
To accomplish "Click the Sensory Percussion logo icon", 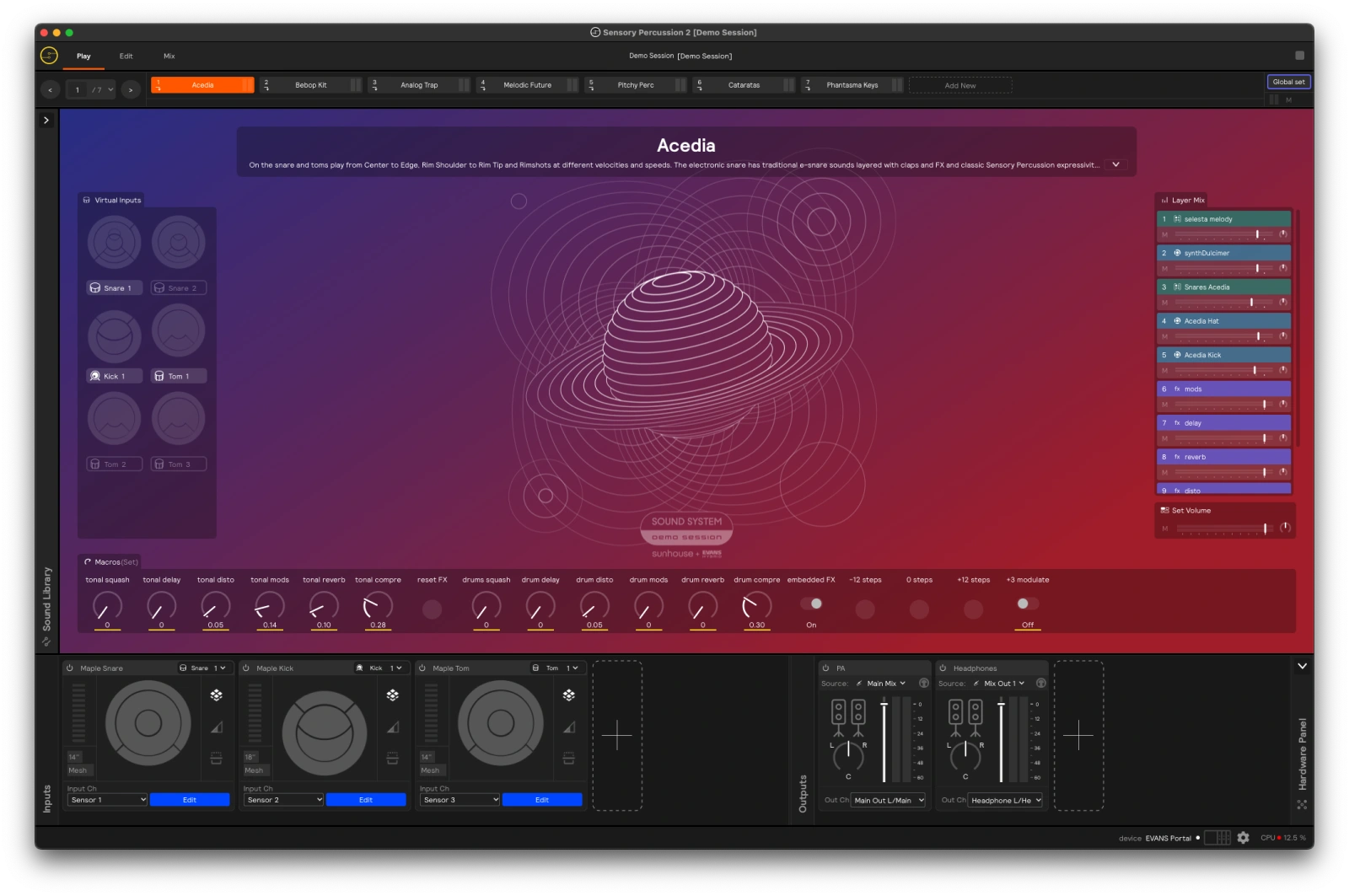I will (49, 56).
